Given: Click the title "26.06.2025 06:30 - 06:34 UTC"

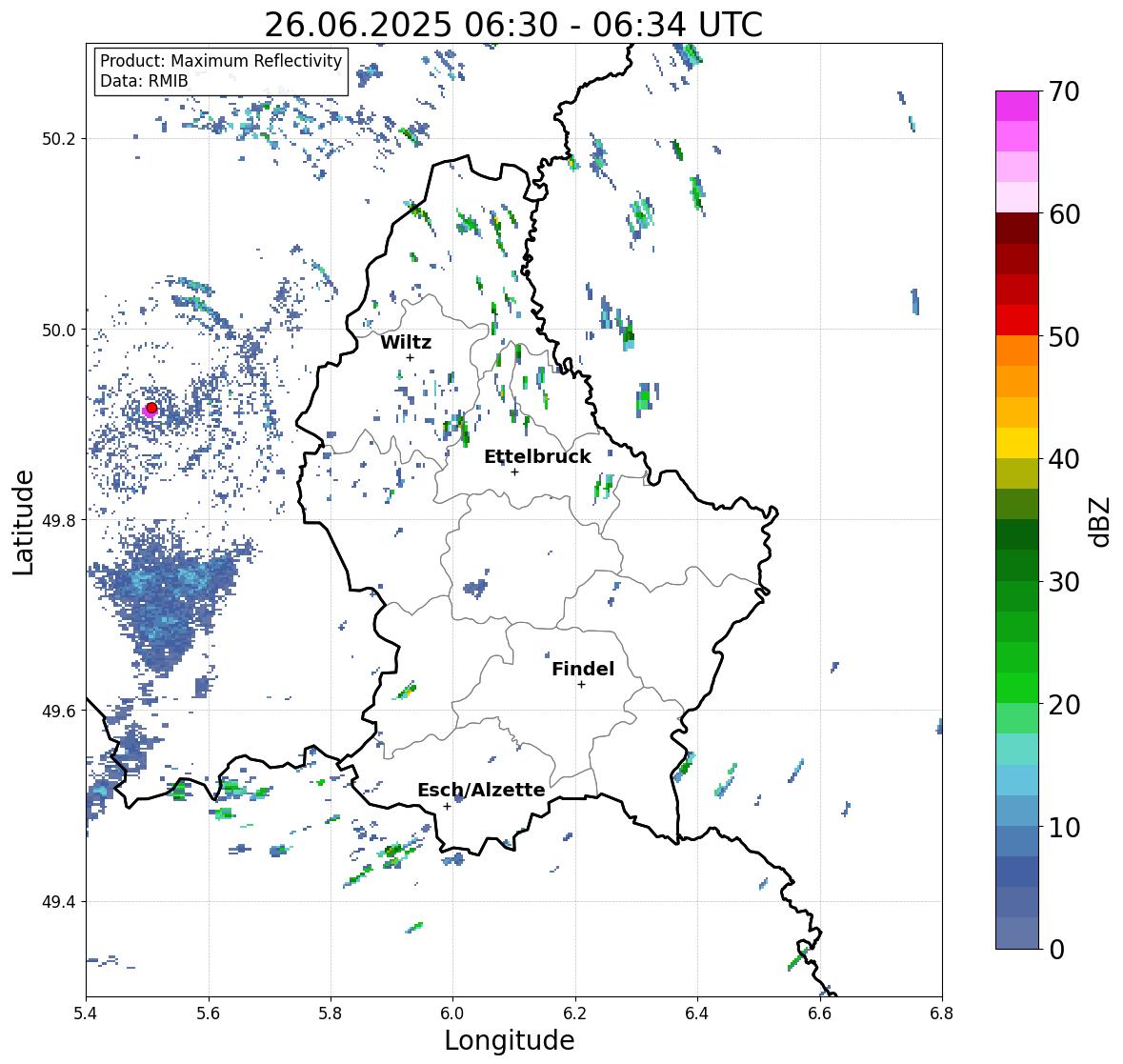Looking at the screenshot, I should click(513, 25).
